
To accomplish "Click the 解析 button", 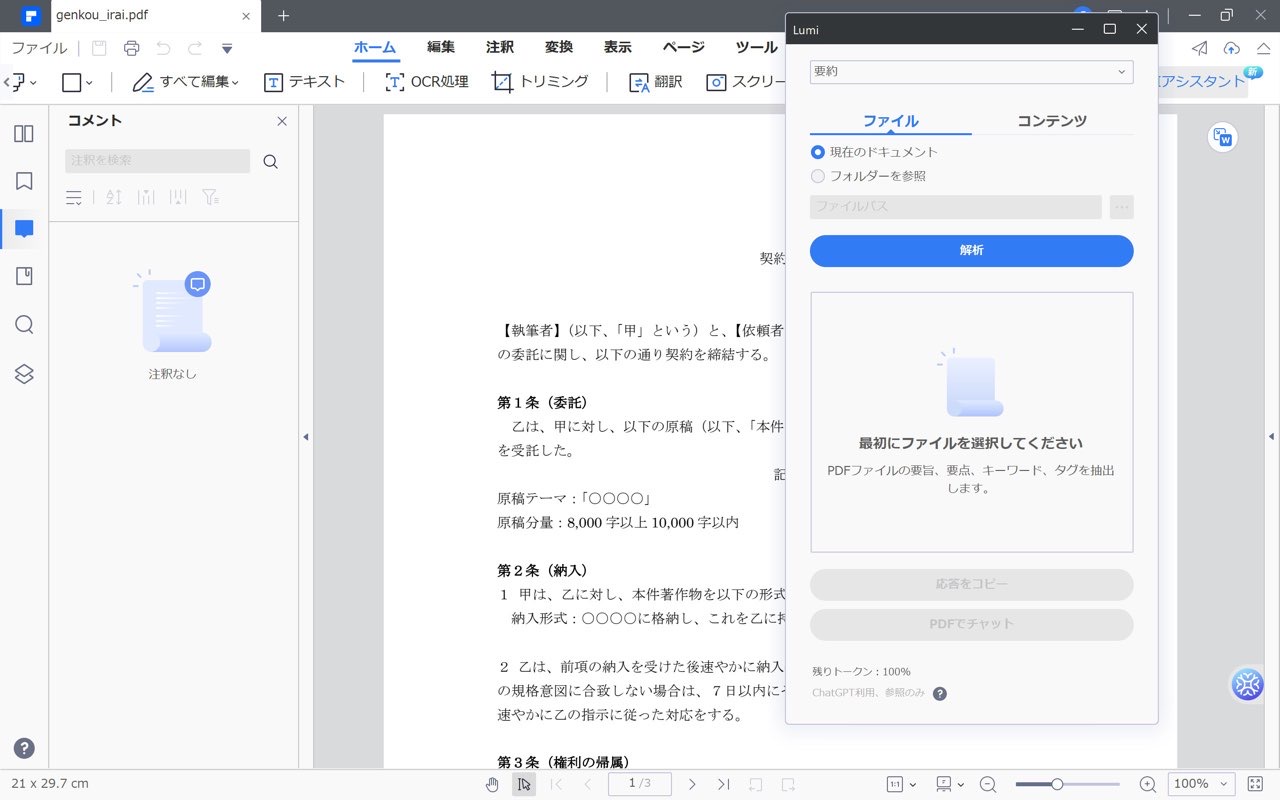I will click(x=970, y=251).
